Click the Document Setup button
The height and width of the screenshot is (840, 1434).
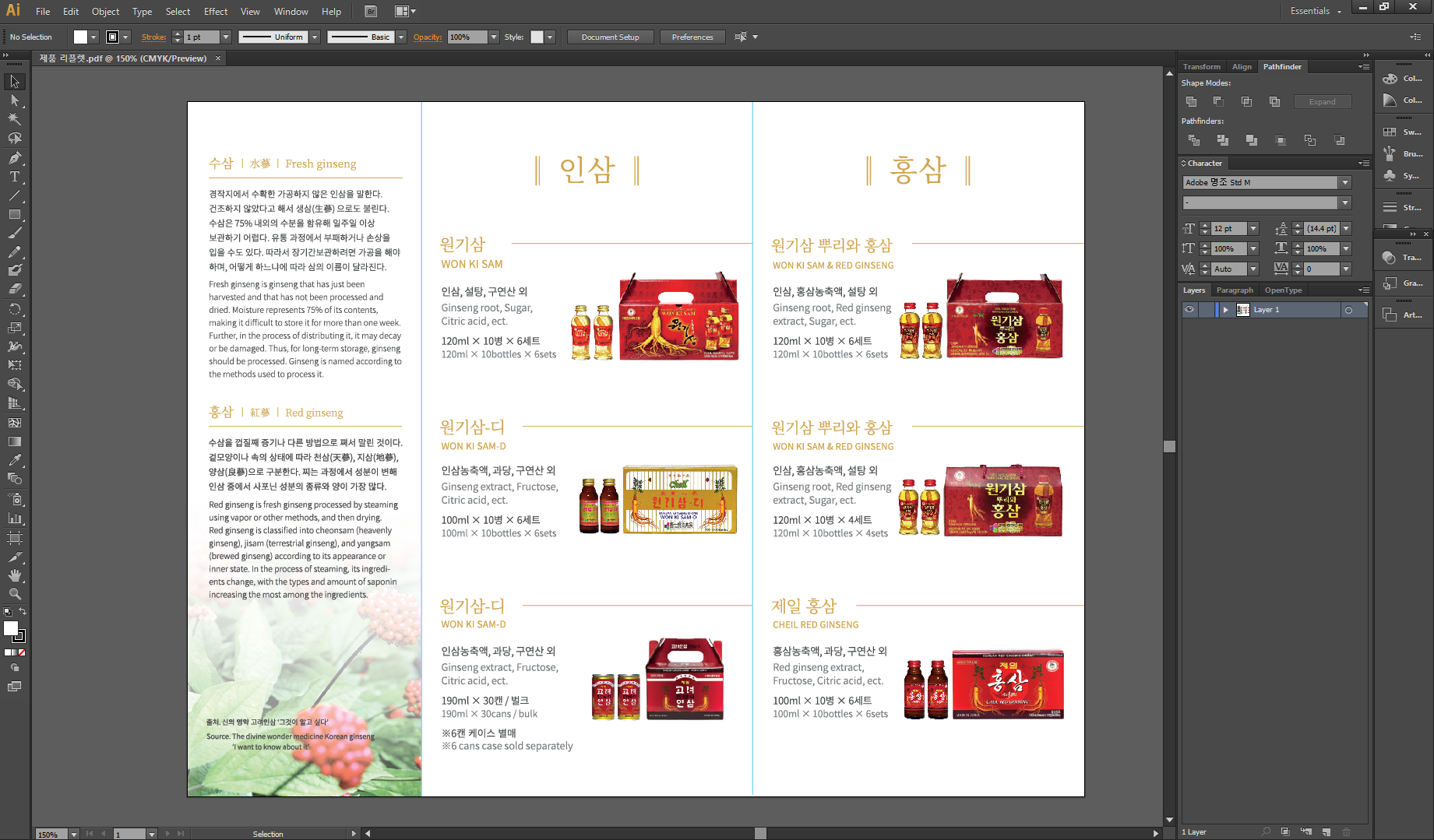pyautogui.click(x=610, y=37)
